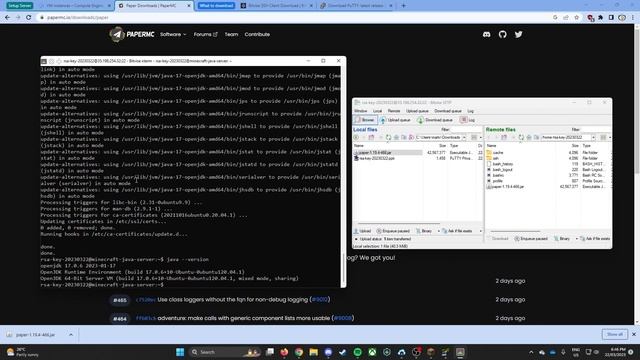Expand Upload status line in SFTP
The height and width of the screenshot is (360, 640).
[x=356, y=239]
